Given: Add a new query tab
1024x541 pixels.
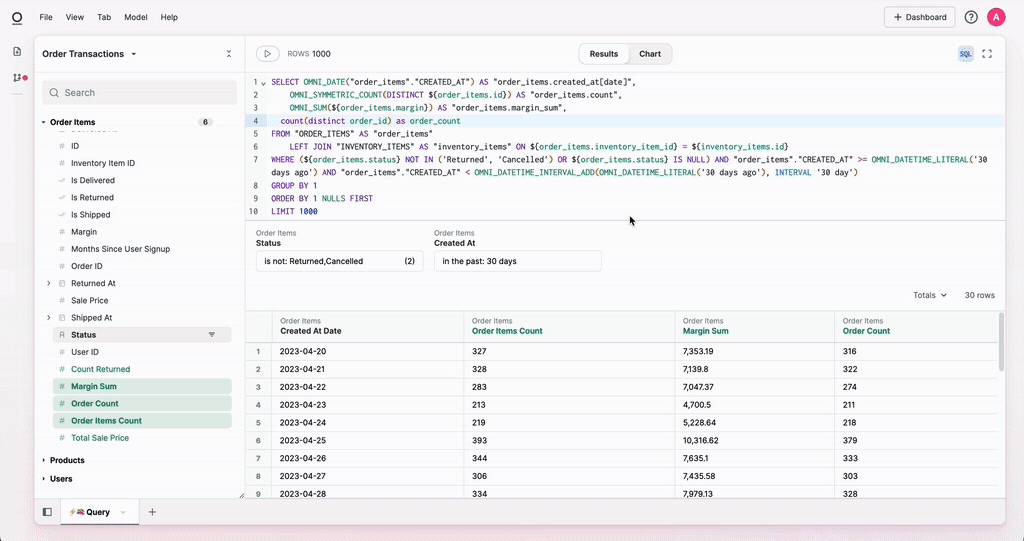Looking at the screenshot, I should coord(152,512).
